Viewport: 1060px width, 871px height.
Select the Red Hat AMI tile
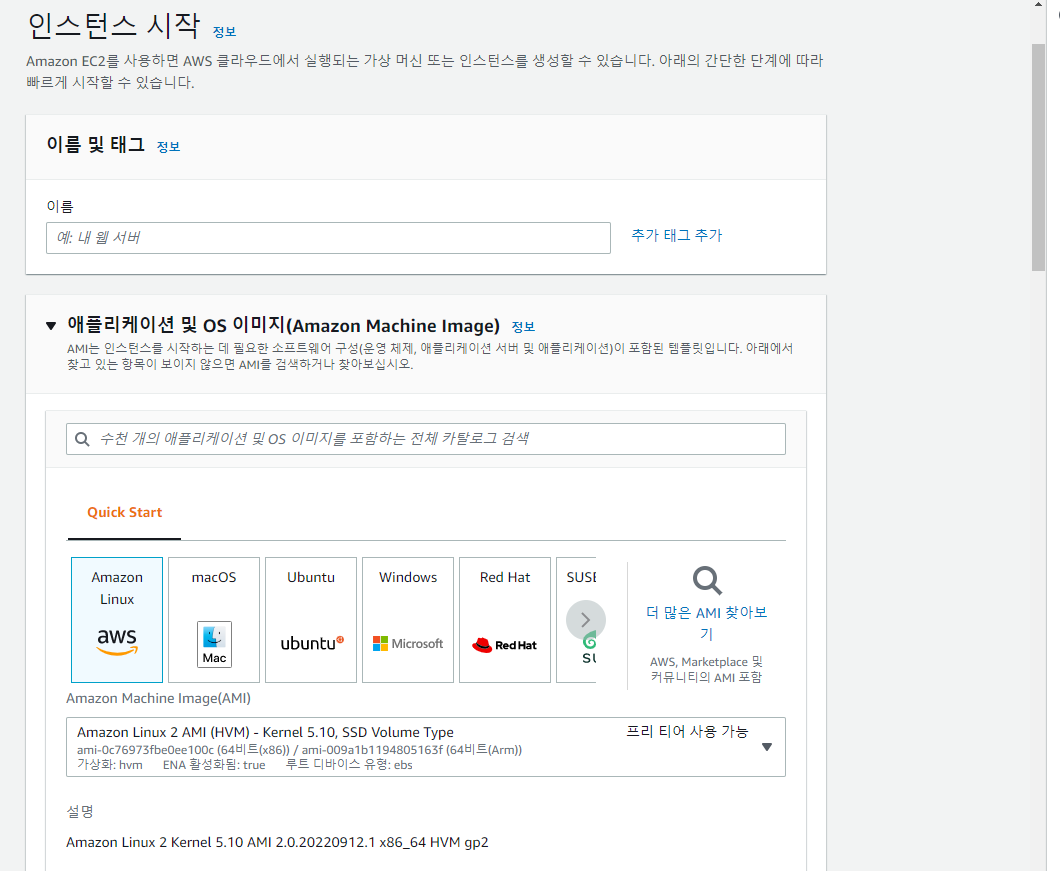coord(505,619)
